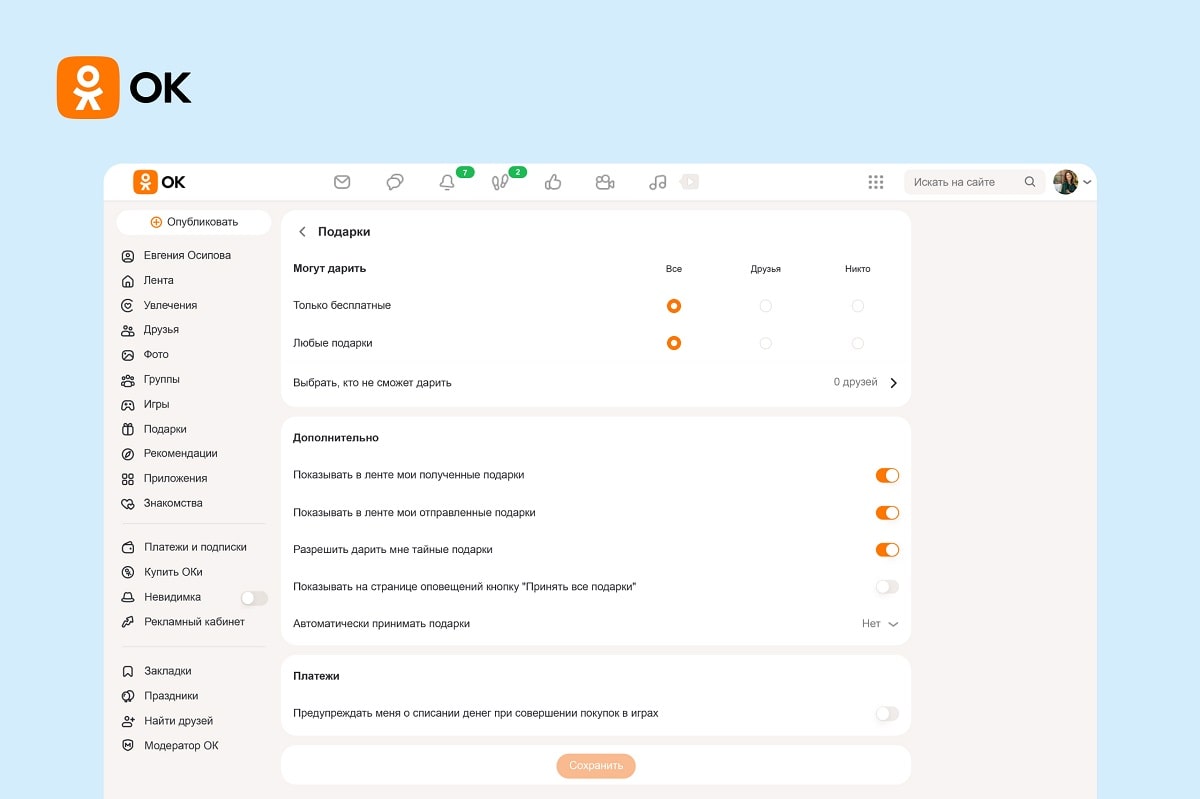Open discussions chat bubbles icon
This screenshot has height=799, width=1200.
[x=395, y=182]
